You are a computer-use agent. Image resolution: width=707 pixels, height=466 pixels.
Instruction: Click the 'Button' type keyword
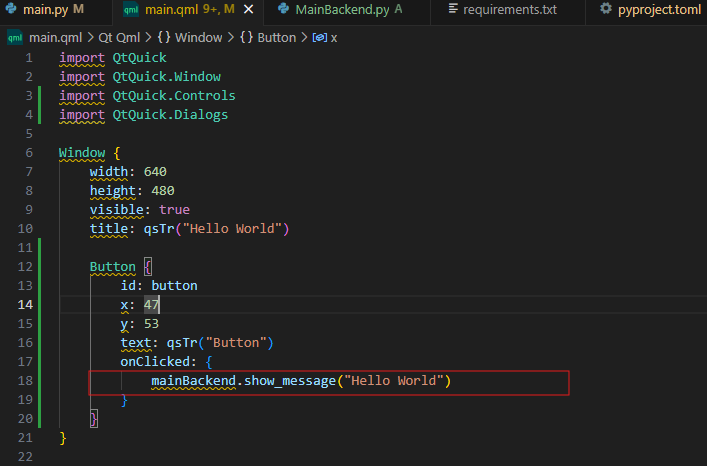click(113, 267)
